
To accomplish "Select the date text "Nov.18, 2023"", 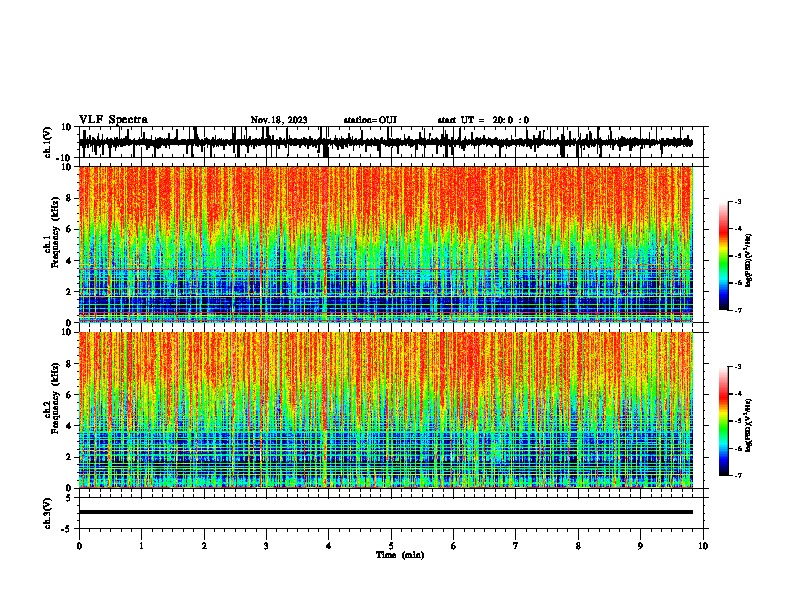I will tap(279, 120).
